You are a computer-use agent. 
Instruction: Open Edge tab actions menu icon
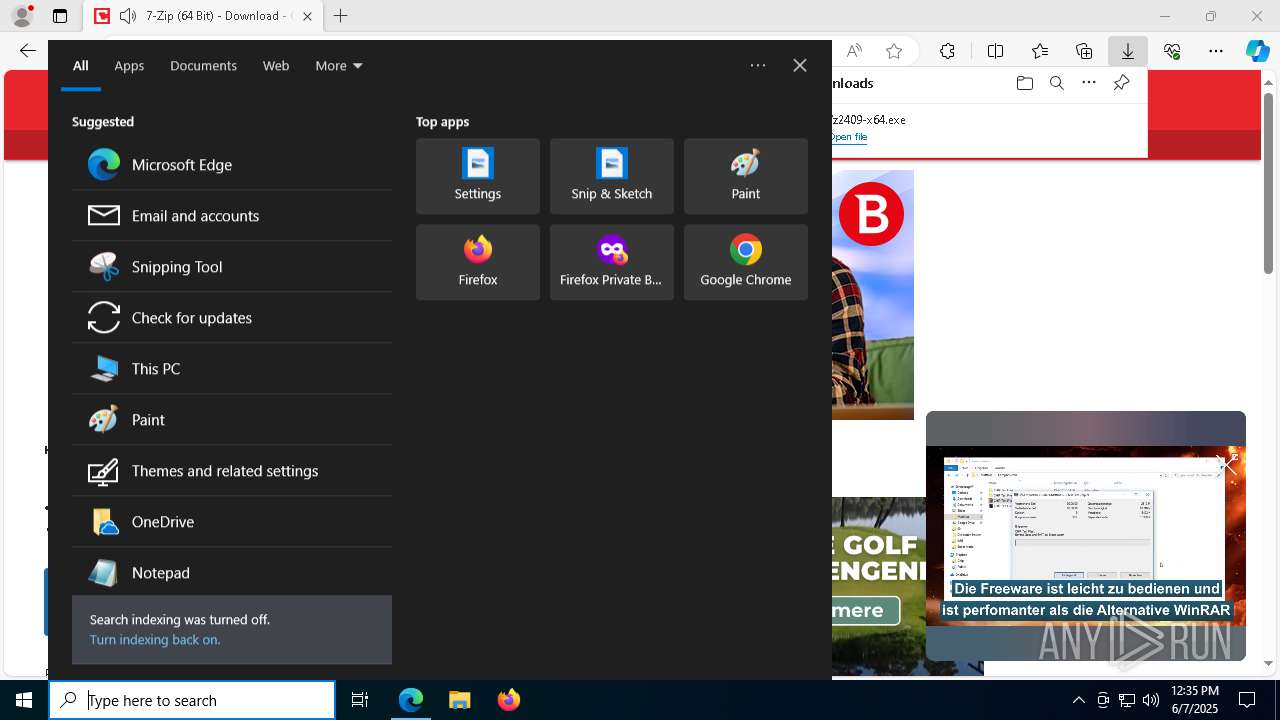[x=60, y=16]
